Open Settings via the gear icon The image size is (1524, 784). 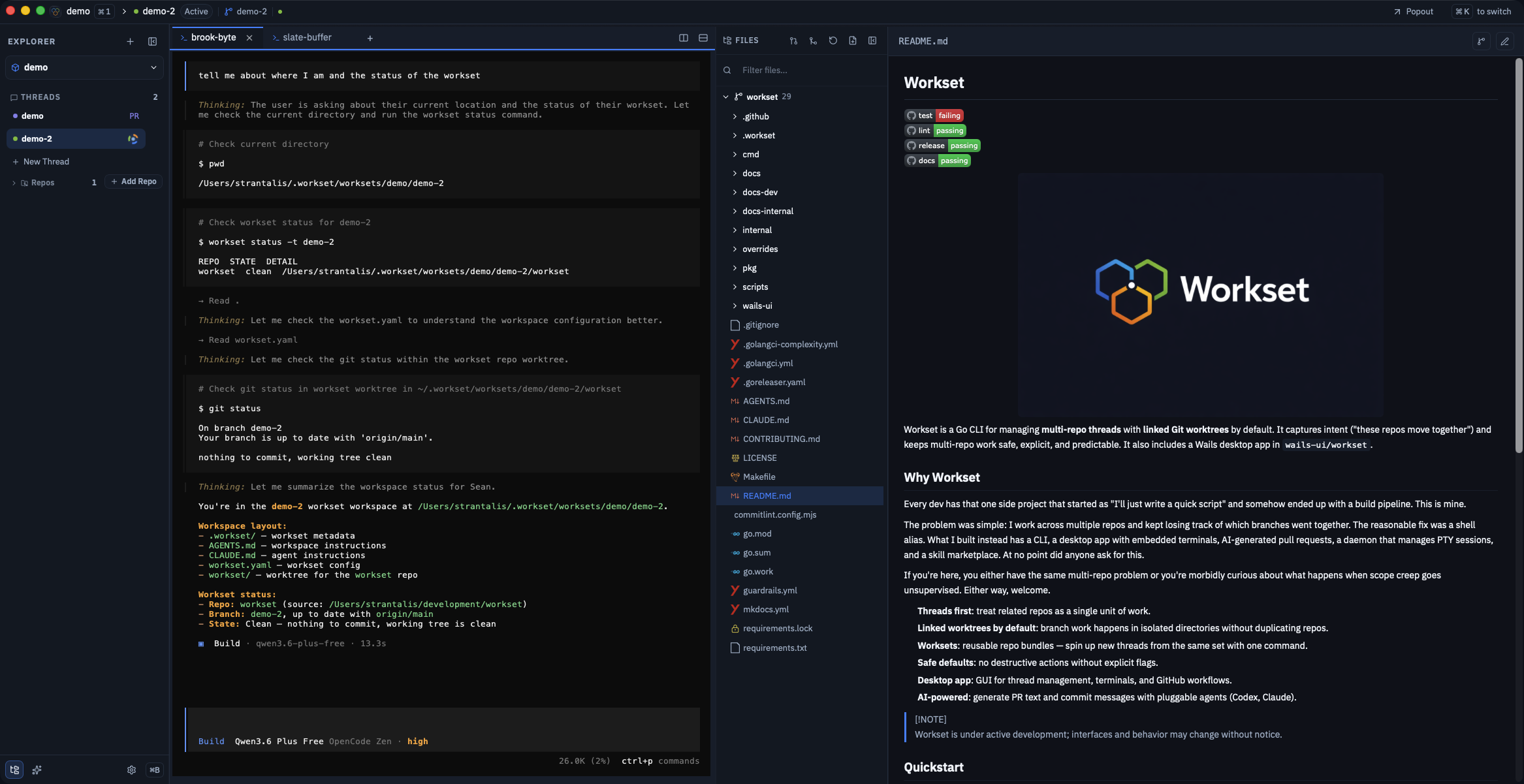tap(131, 770)
